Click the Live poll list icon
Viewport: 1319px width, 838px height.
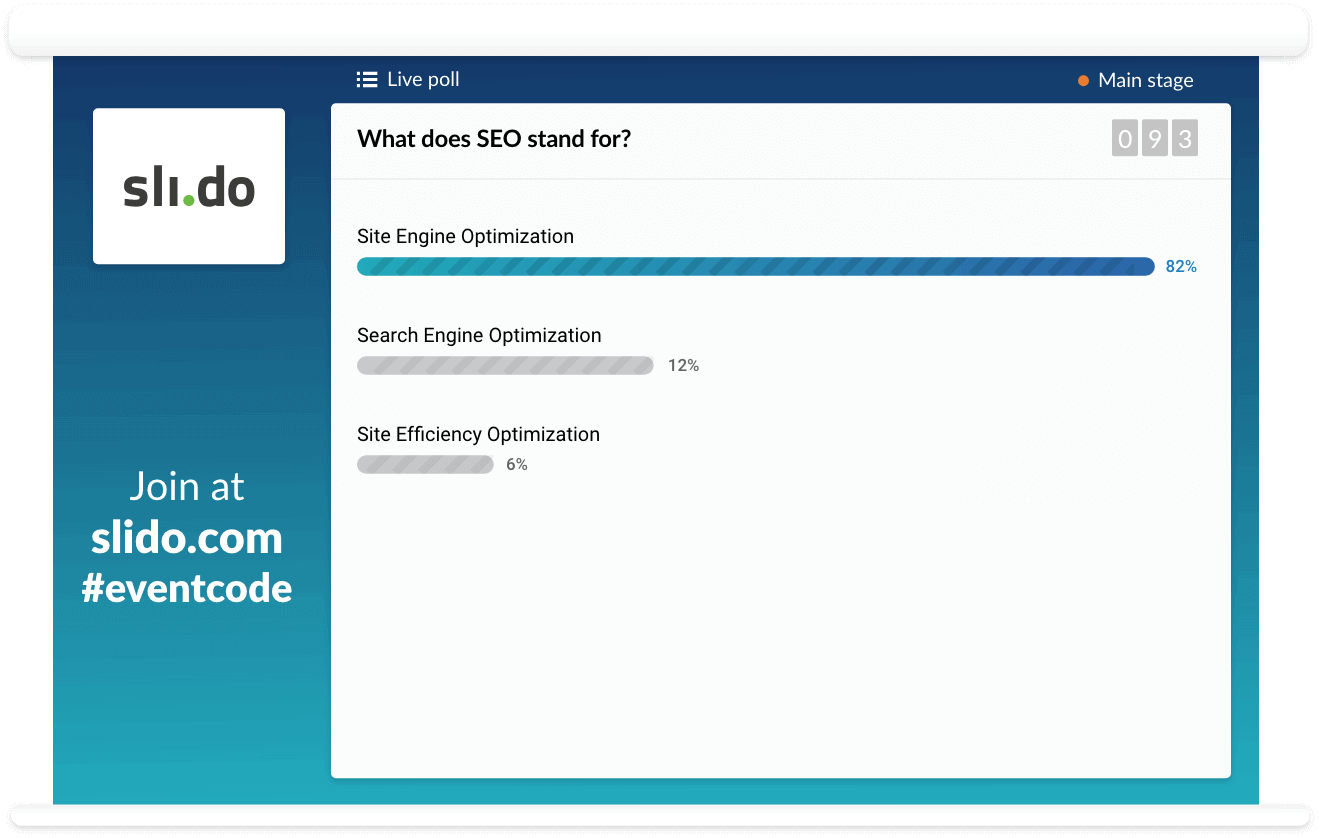[x=367, y=80]
